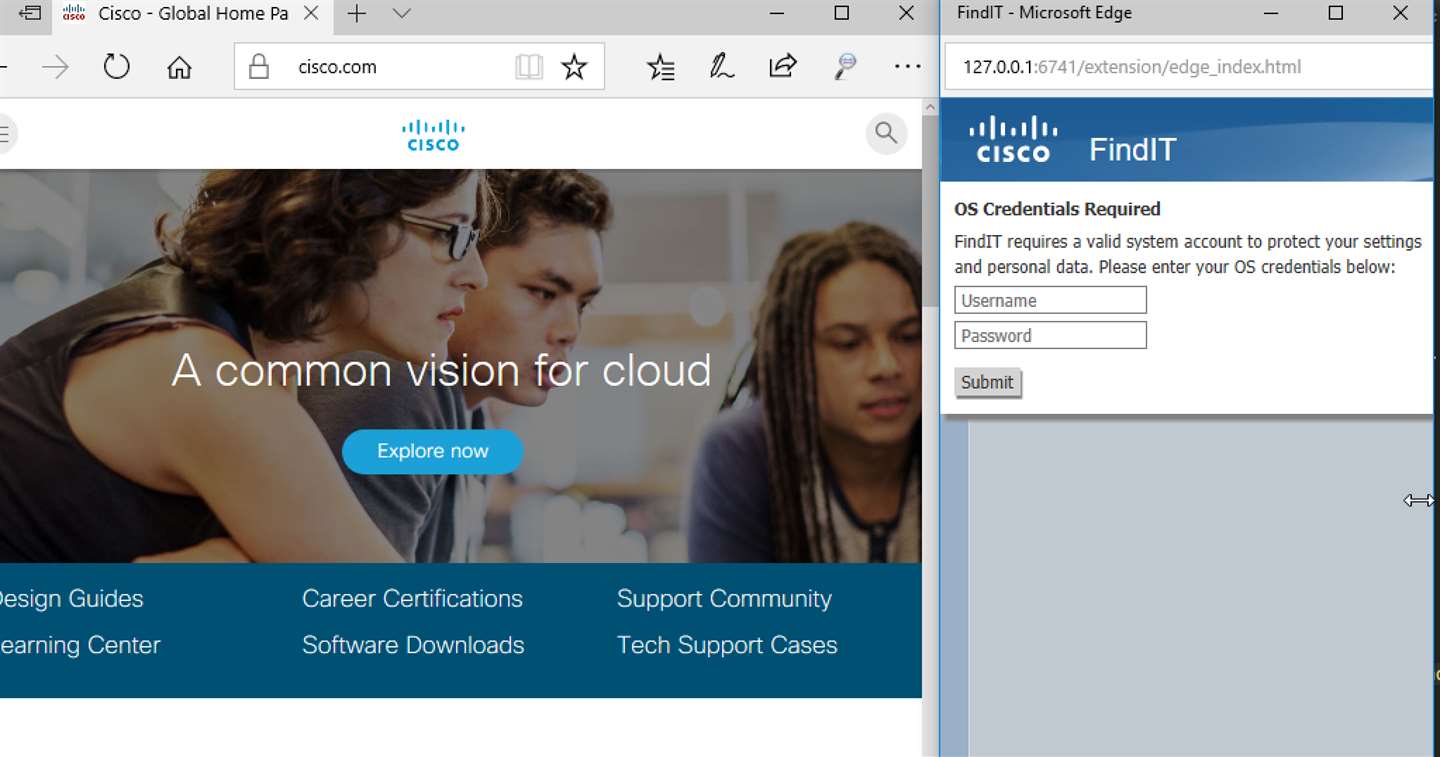Click the padlock icon in address bar
1440x757 pixels.
tap(259, 67)
